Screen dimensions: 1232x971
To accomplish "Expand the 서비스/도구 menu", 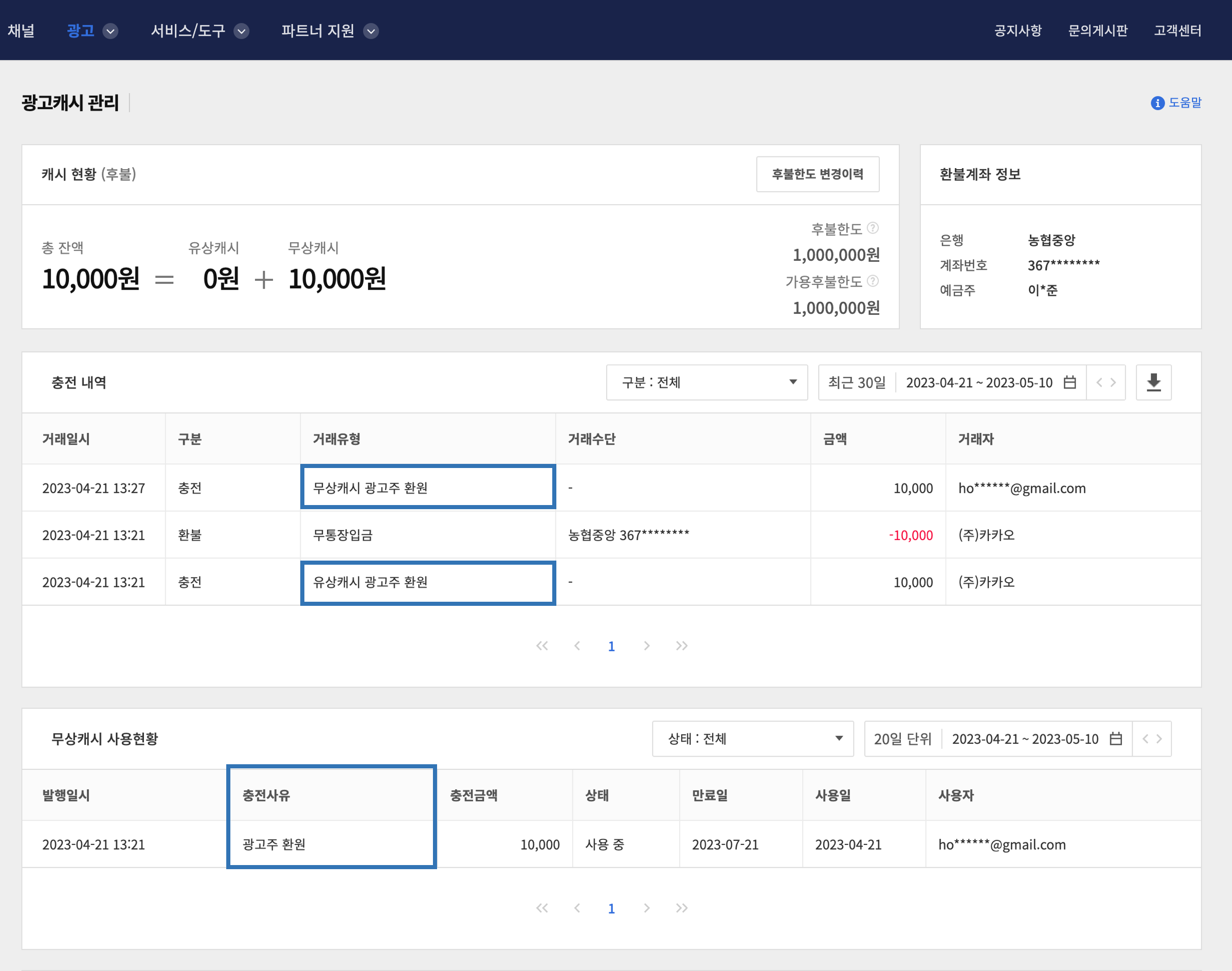I will pyautogui.click(x=241, y=31).
